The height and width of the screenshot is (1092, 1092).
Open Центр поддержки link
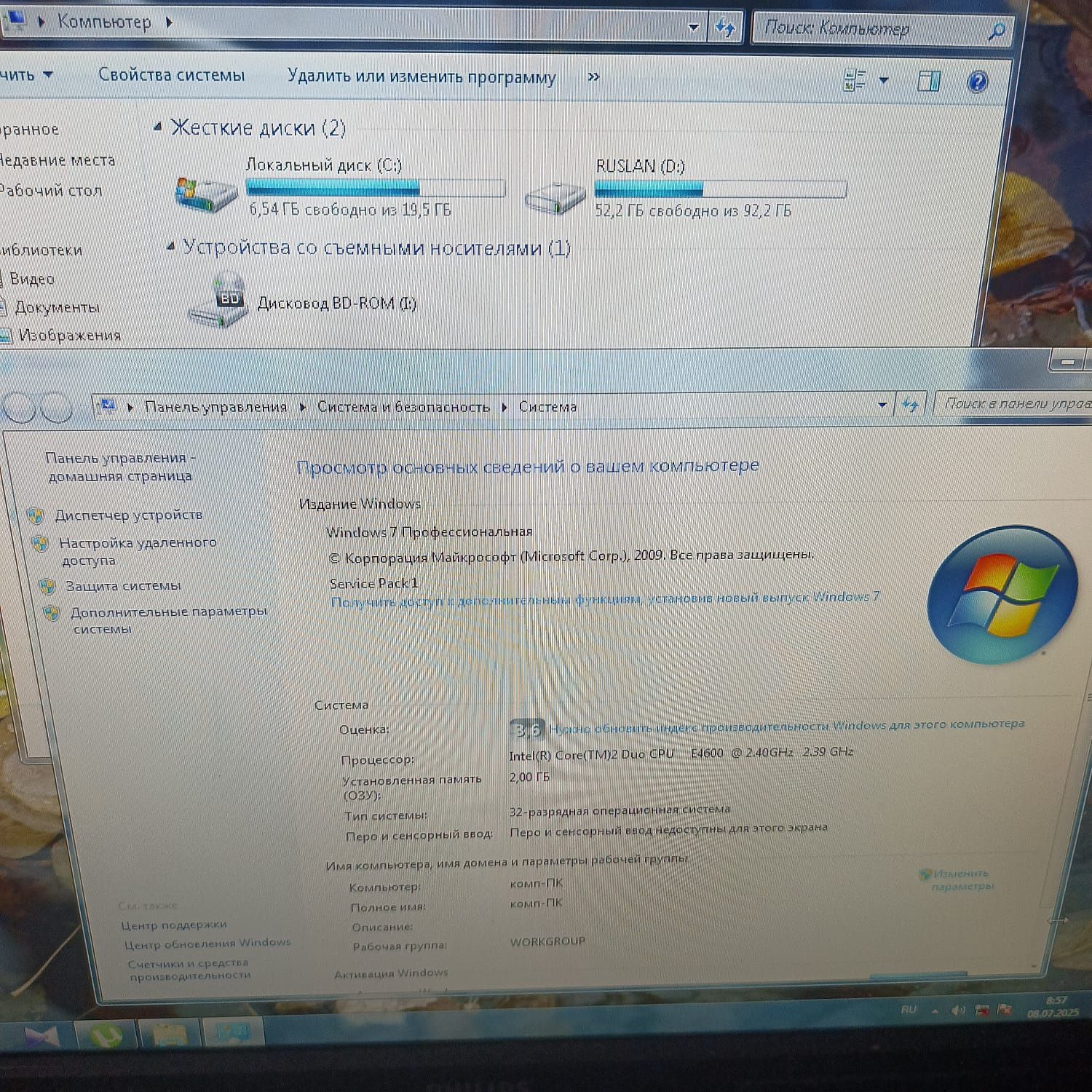tap(174, 925)
